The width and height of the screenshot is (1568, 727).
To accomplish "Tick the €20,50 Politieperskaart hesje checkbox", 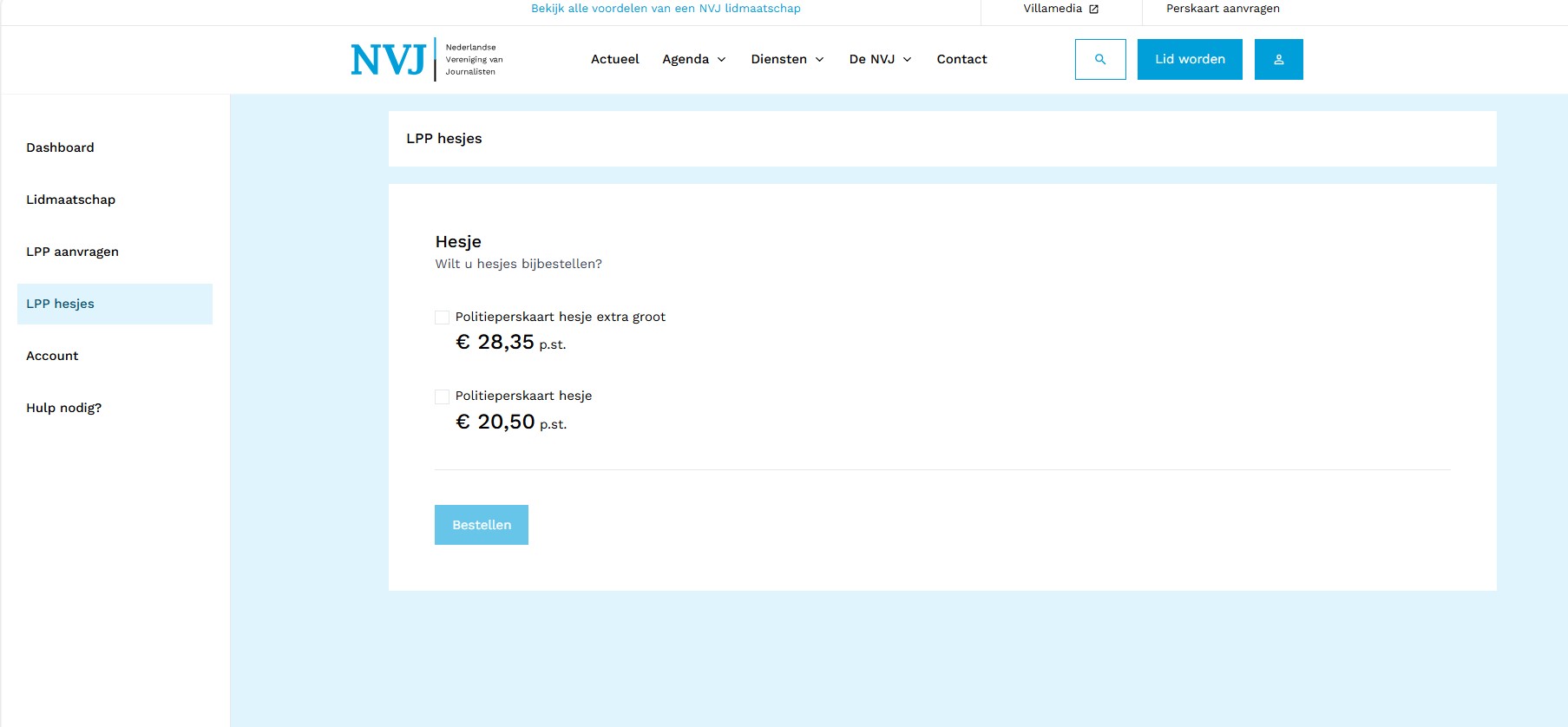I will 442,396.
